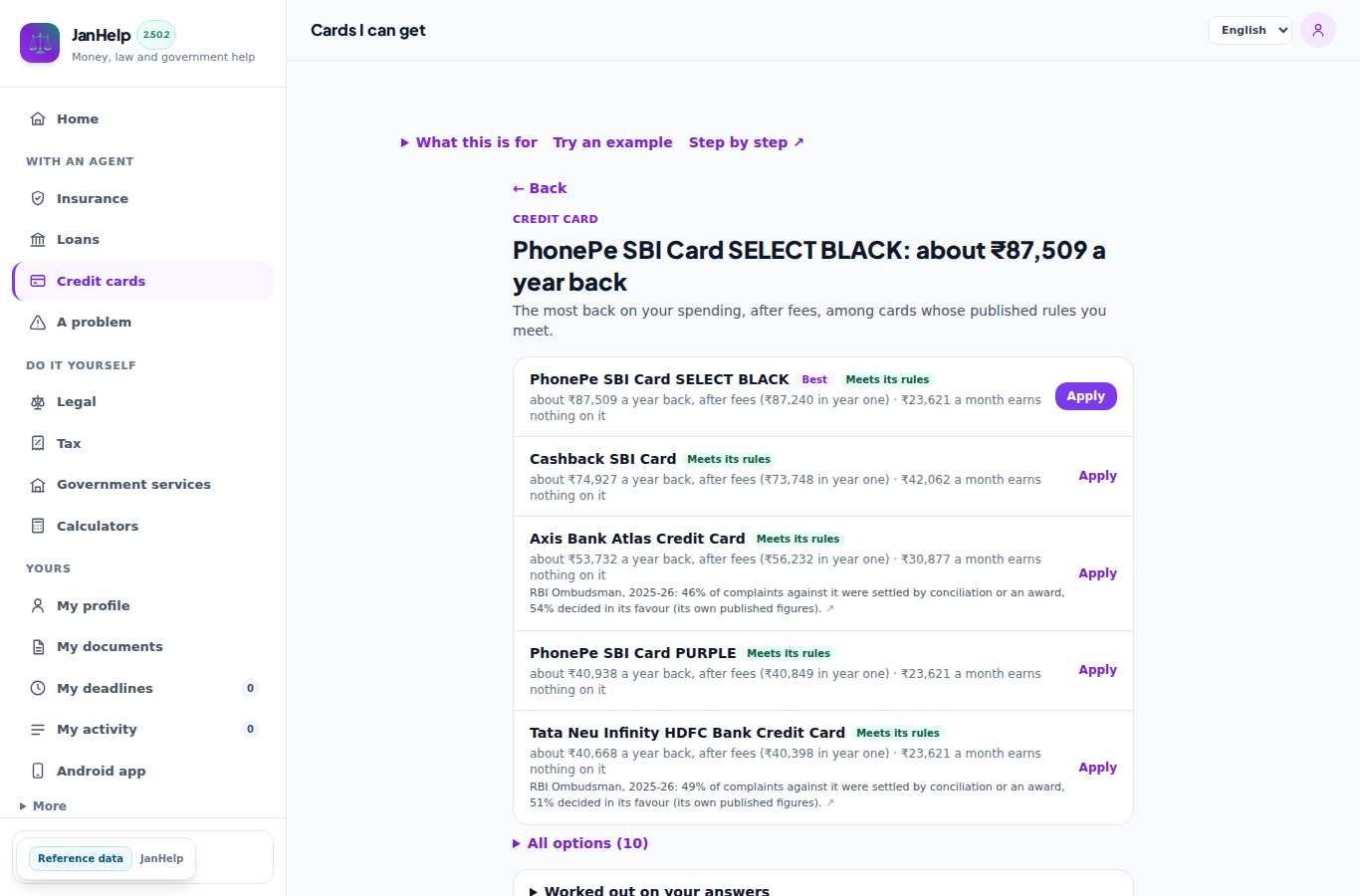The height and width of the screenshot is (896, 1360).
Task: Click the Loans bank building icon
Action: pos(38,239)
